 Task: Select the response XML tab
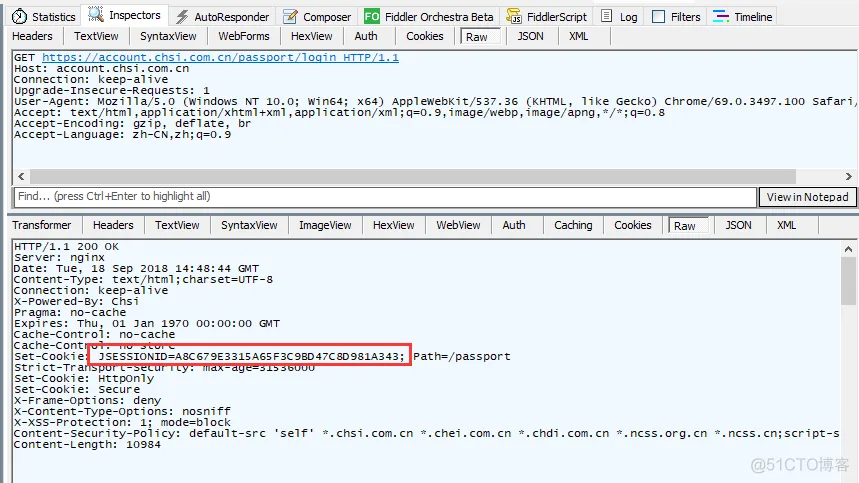coord(787,225)
